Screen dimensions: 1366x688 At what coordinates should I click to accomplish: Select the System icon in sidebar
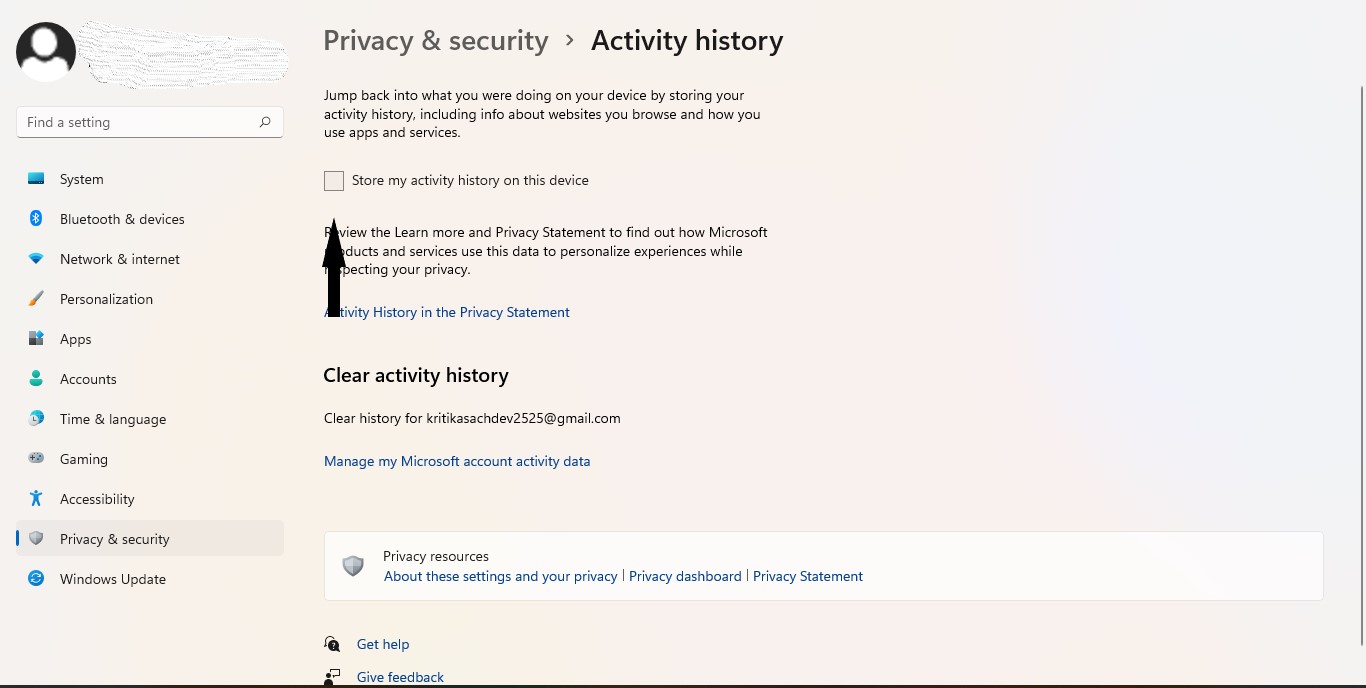[36, 179]
